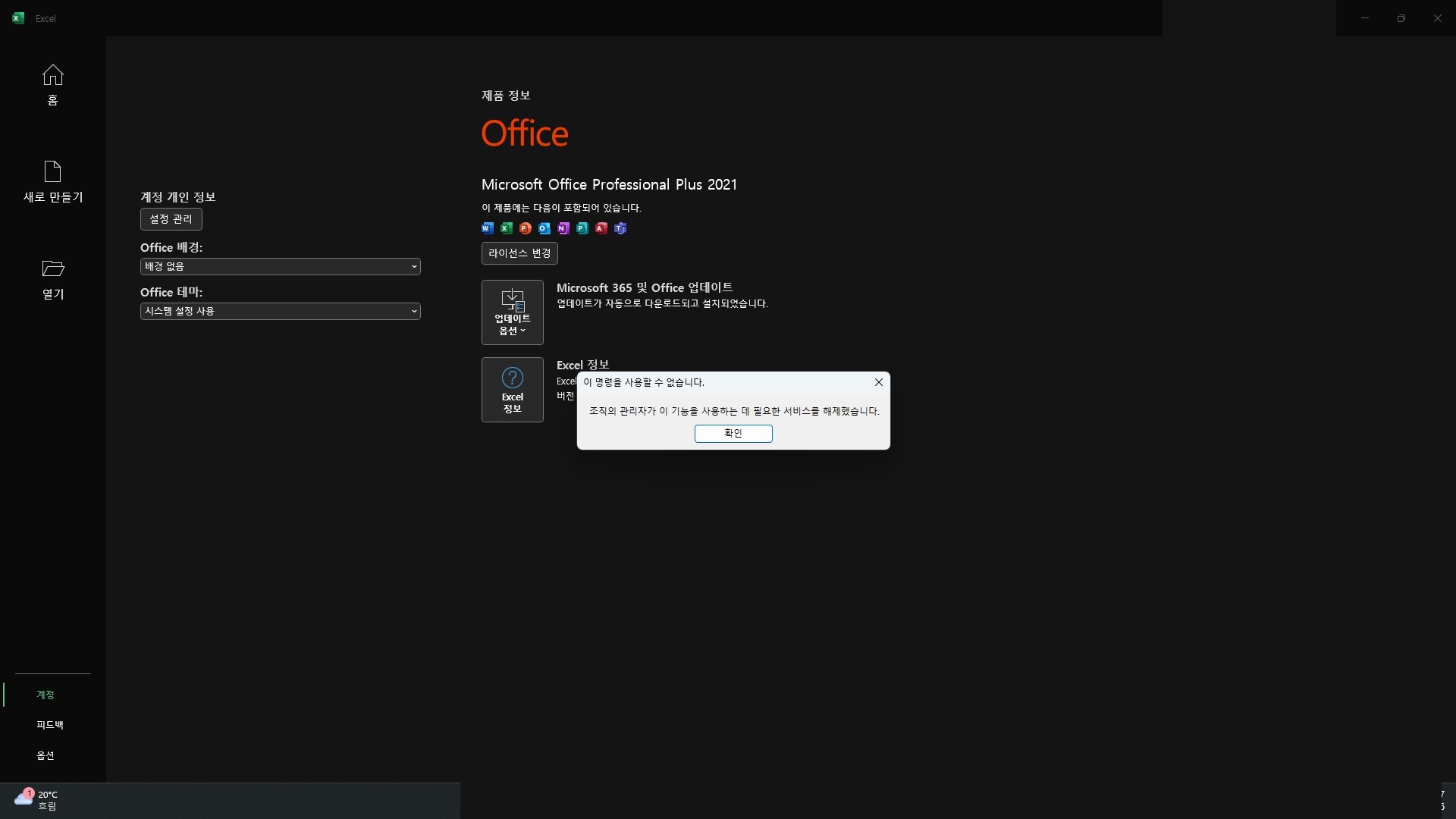
Task: Click the 라이선스 변경 button
Action: pos(519,253)
